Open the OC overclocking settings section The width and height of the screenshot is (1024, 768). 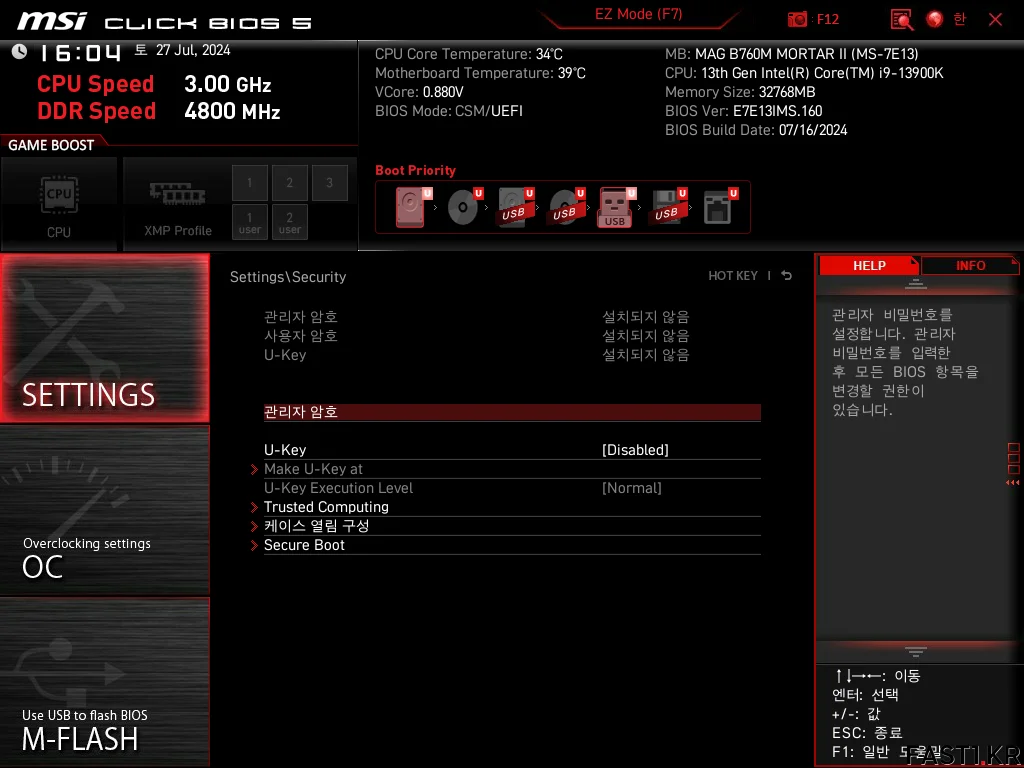[105, 511]
